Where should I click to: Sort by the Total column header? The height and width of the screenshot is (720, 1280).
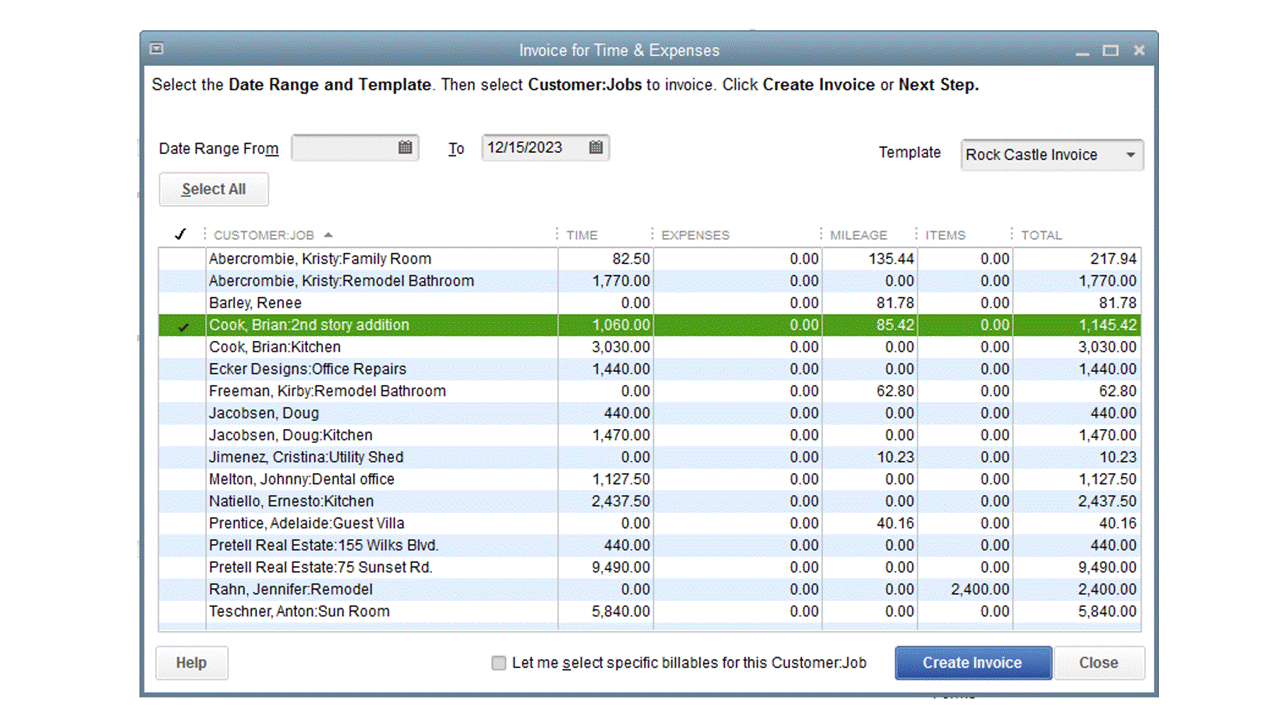coord(1041,235)
